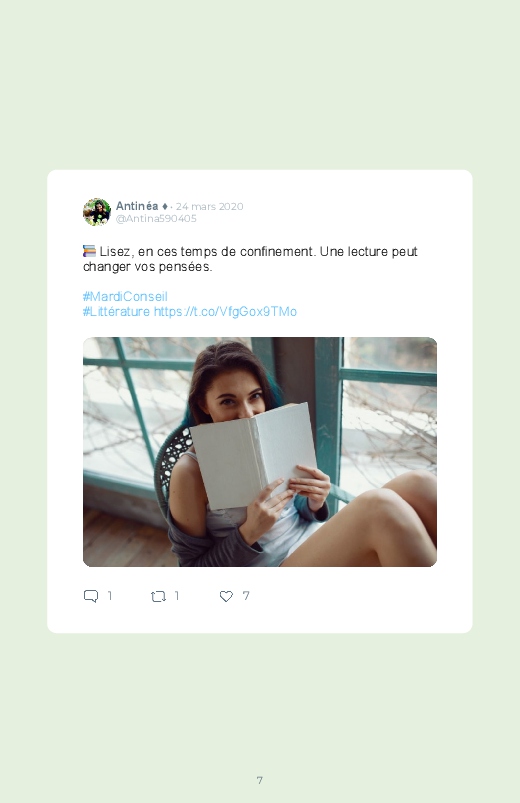
Task: Click the reply count number 1
Action: click(x=110, y=596)
